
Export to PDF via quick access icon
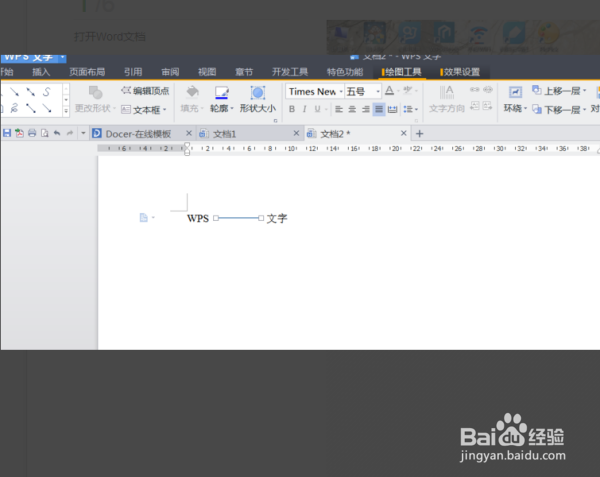19,133
